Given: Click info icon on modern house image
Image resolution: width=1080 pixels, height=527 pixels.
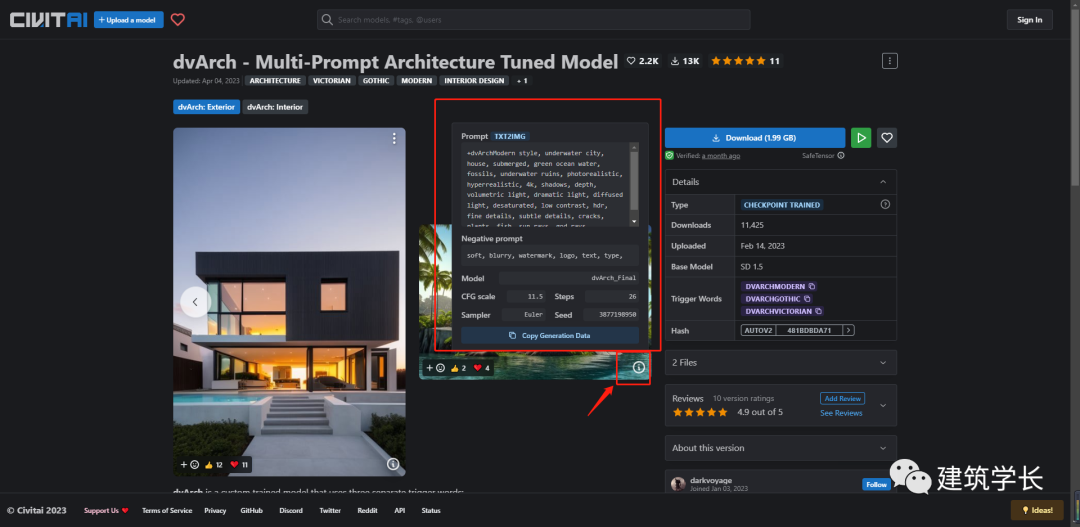Looking at the screenshot, I should coord(393,464).
